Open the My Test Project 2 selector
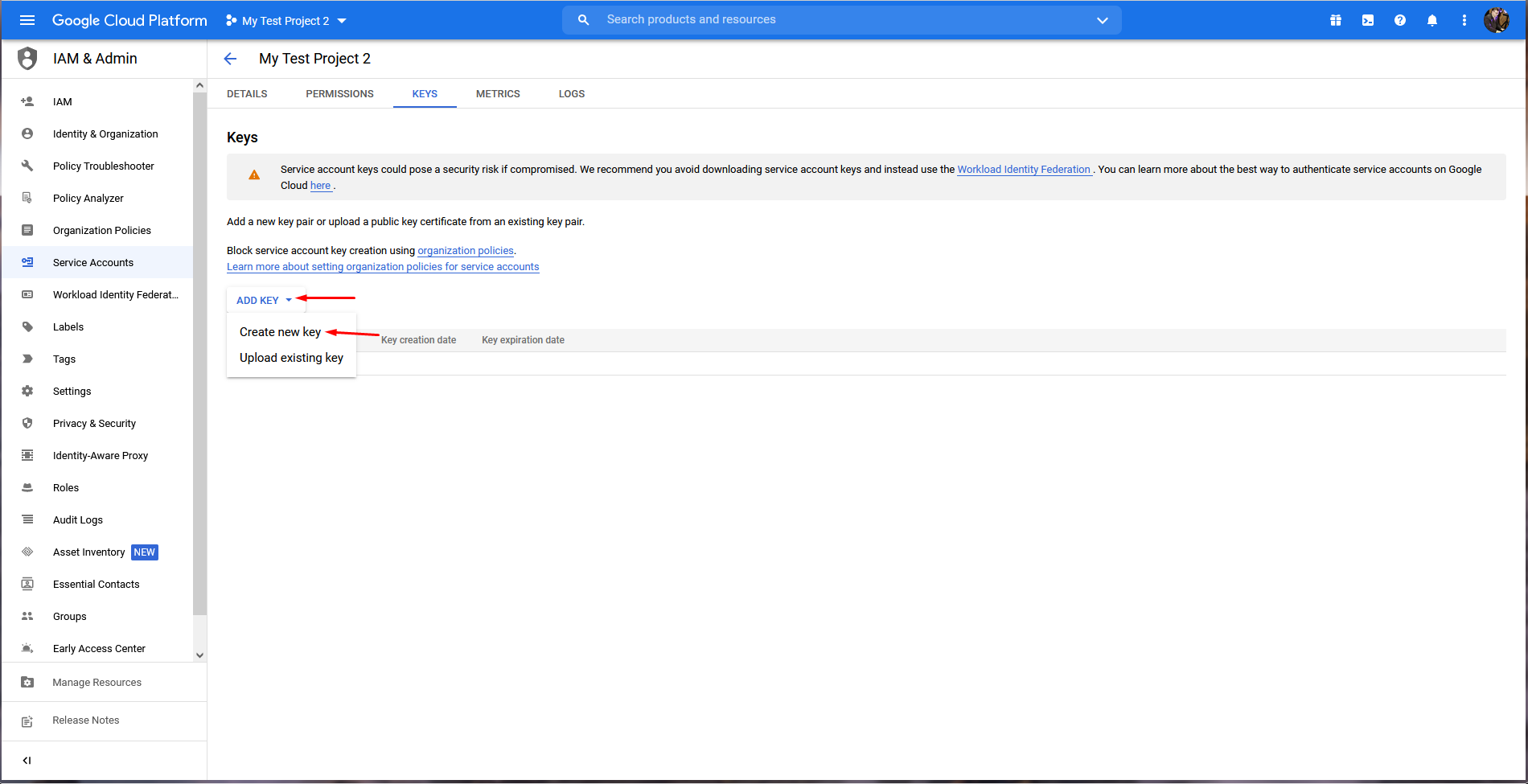 (x=286, y=21)
